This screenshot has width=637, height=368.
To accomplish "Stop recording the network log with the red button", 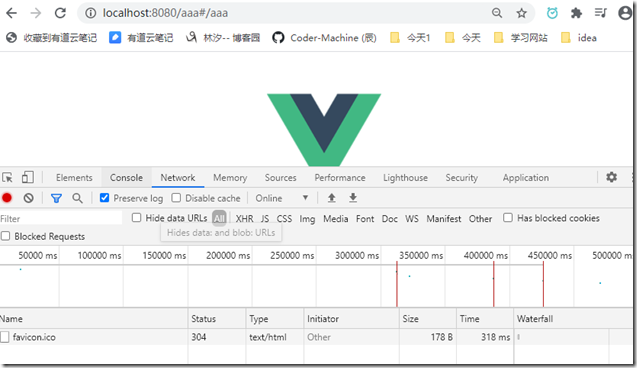I will click(7, 198).
